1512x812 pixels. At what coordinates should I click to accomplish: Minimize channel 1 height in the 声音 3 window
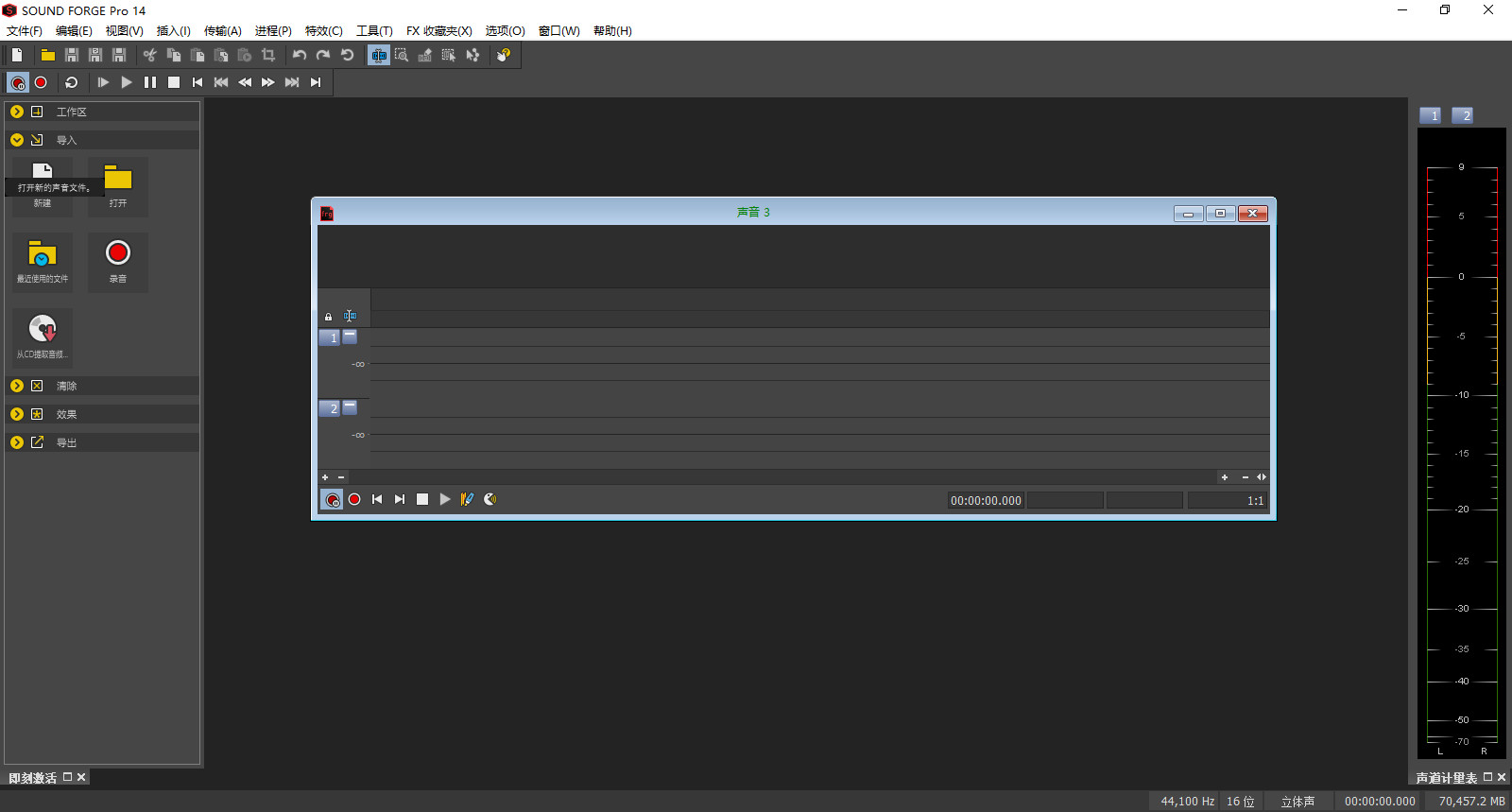coord(350,336)
